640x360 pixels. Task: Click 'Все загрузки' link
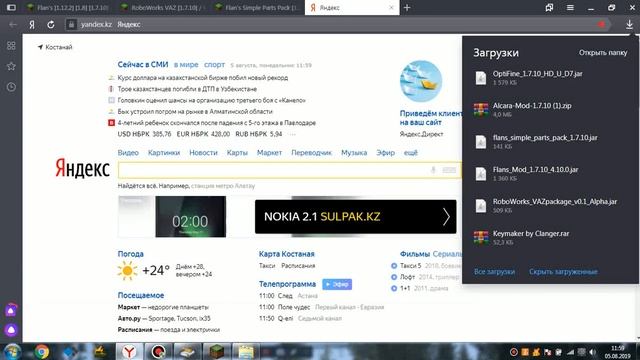pos(494,272)
